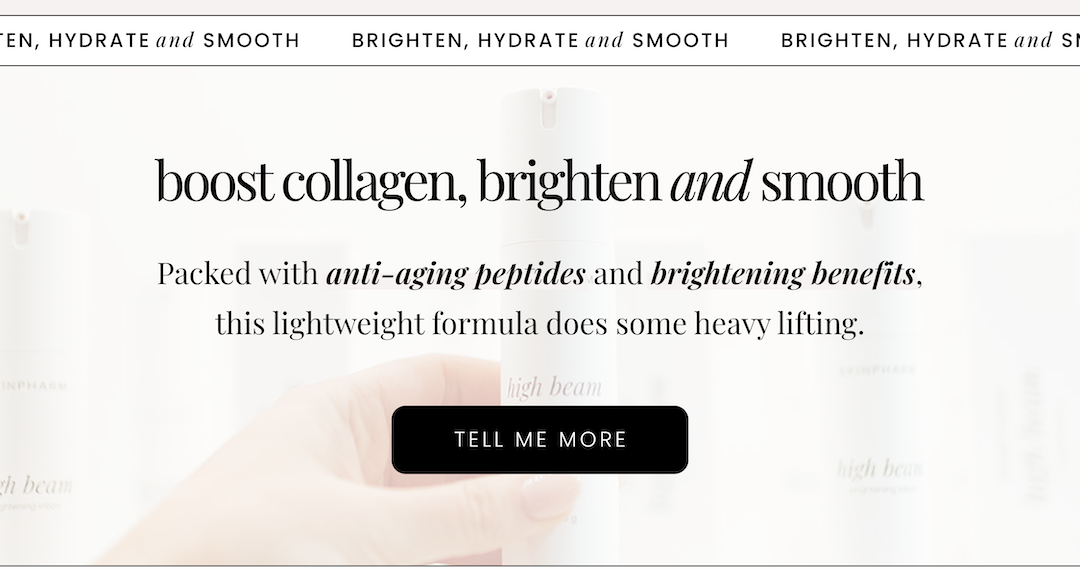The image size is (1080, 580).
Task: Click SKINPHARM logo on right bottle
Action: pos(878,370)
